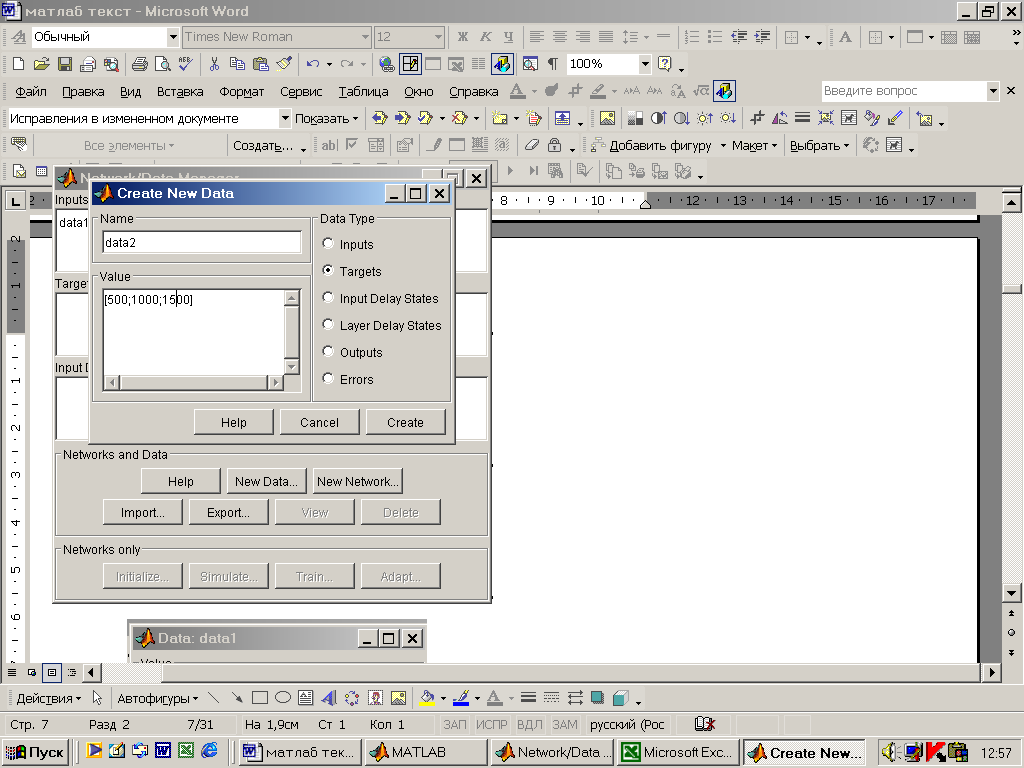Image resolution: width=1024 pixels, height=768 pixels.
Task: Click the Undo arrow icon
Action: tap(313, 64)
